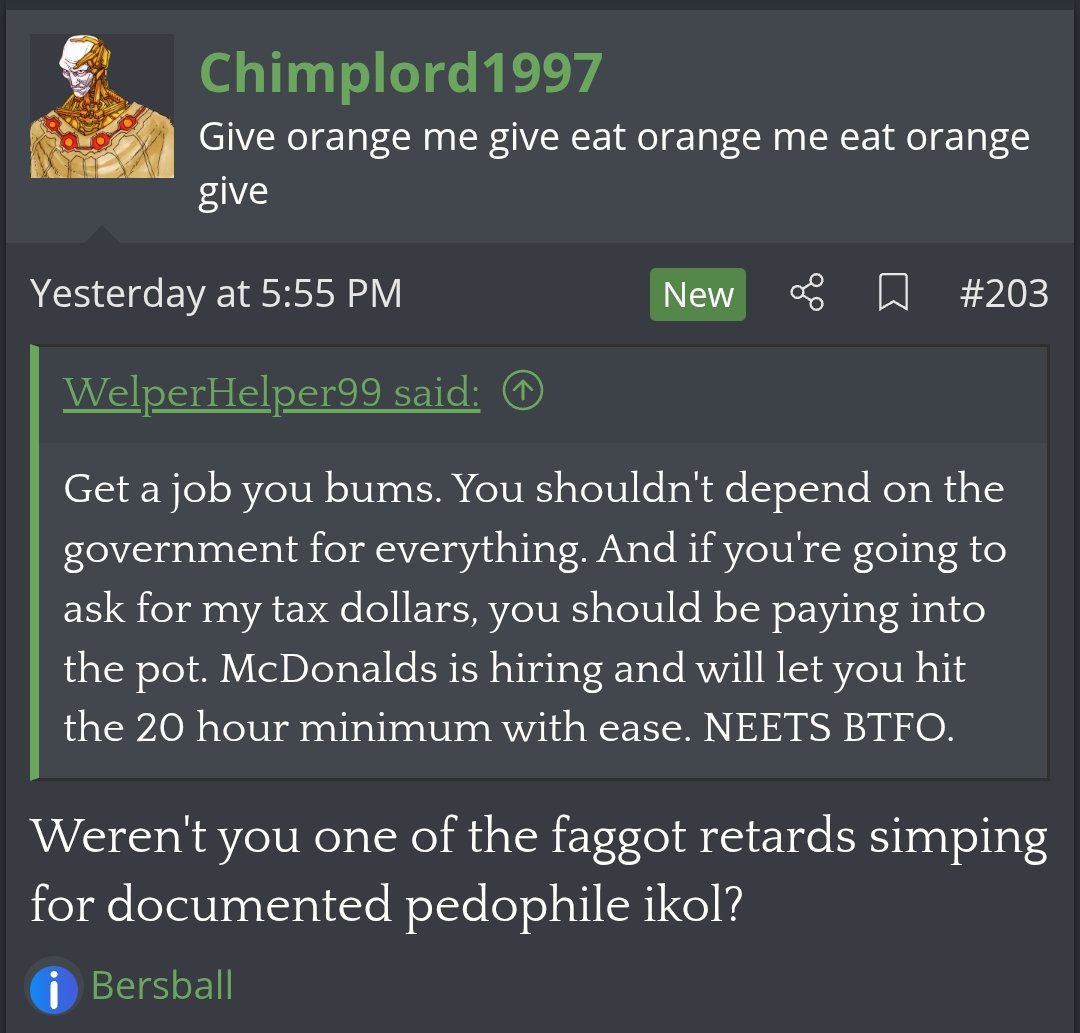Click the last quoted line ending NEETS BTFO
Screen dimensions: 1080x1033
pos(509,727)
